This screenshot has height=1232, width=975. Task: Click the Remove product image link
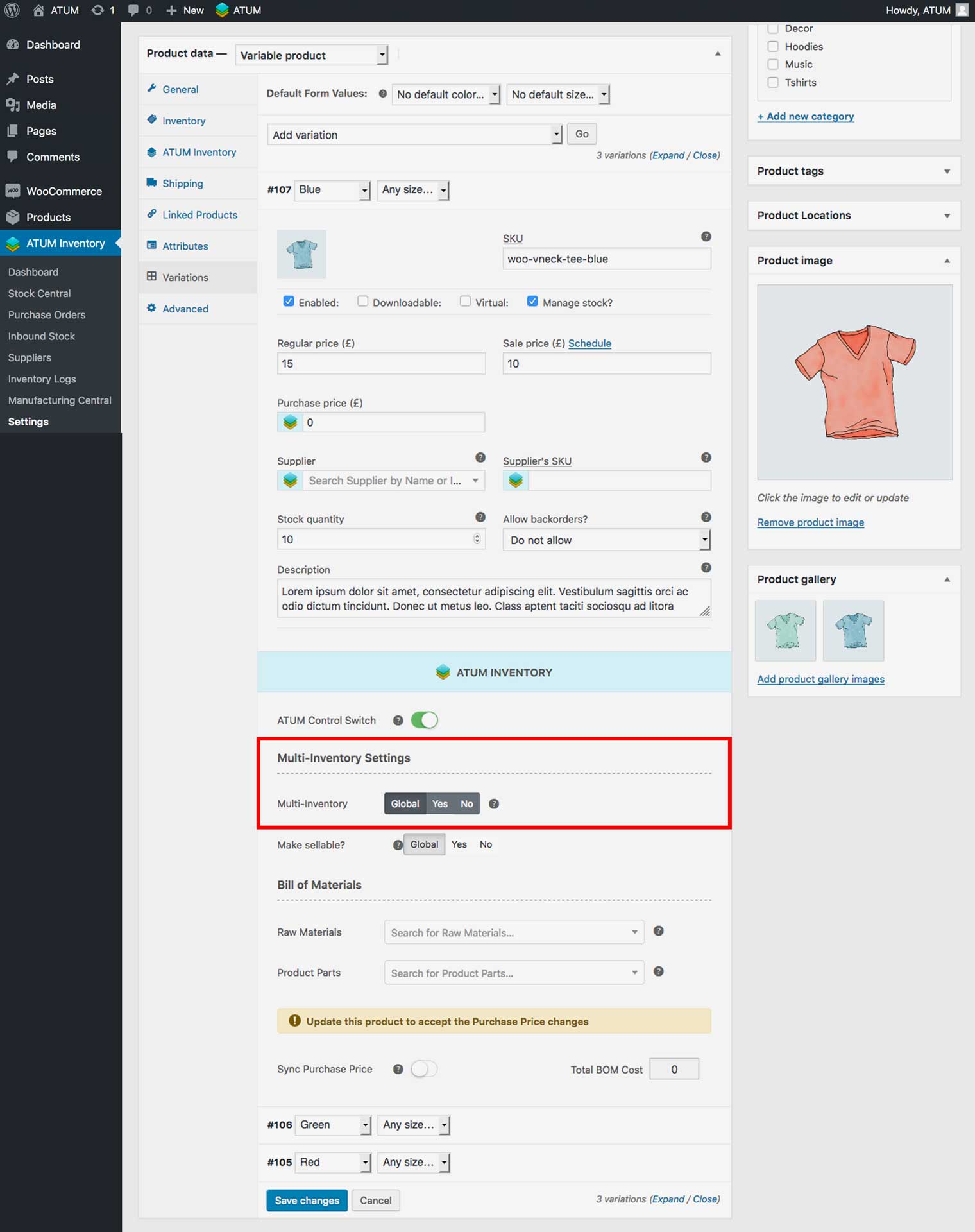click(810, 522)
